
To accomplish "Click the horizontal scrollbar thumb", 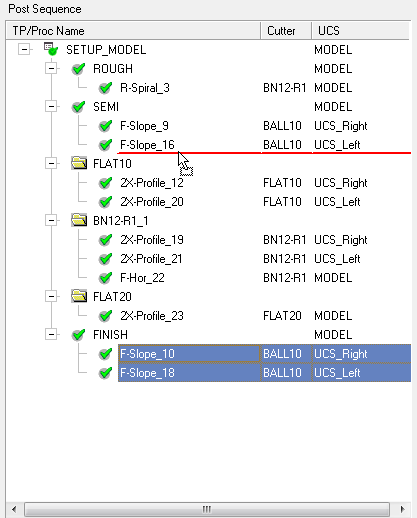I will coord(207,509).
